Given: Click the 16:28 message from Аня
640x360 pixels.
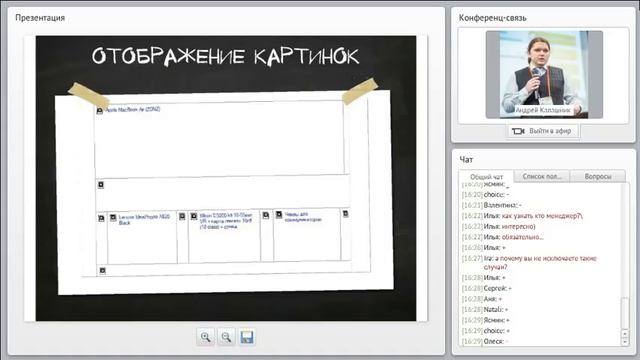Looking at the screenshot, I should click(482, 299).
